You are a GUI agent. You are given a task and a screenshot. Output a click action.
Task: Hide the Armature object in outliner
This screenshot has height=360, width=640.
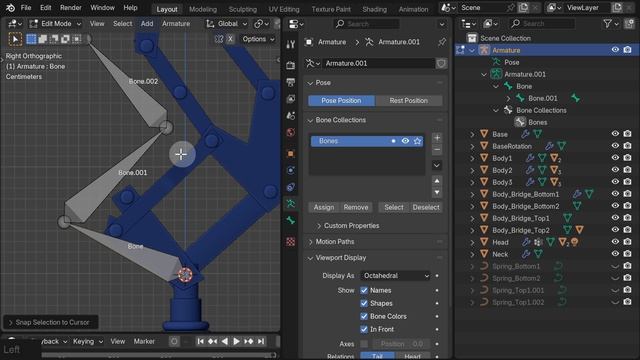click(615, 50)
